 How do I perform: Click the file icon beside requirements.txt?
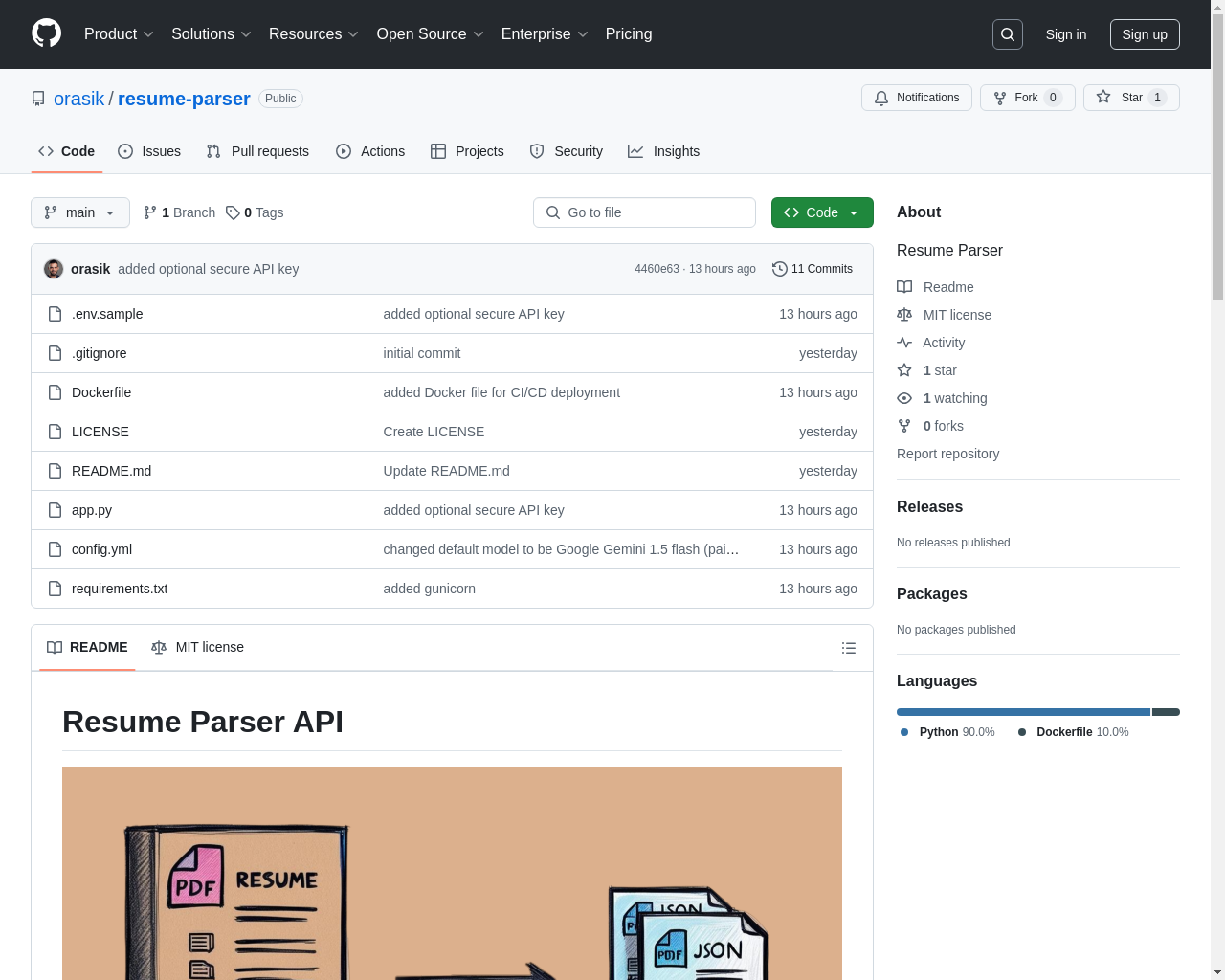(x=56, y=589)
